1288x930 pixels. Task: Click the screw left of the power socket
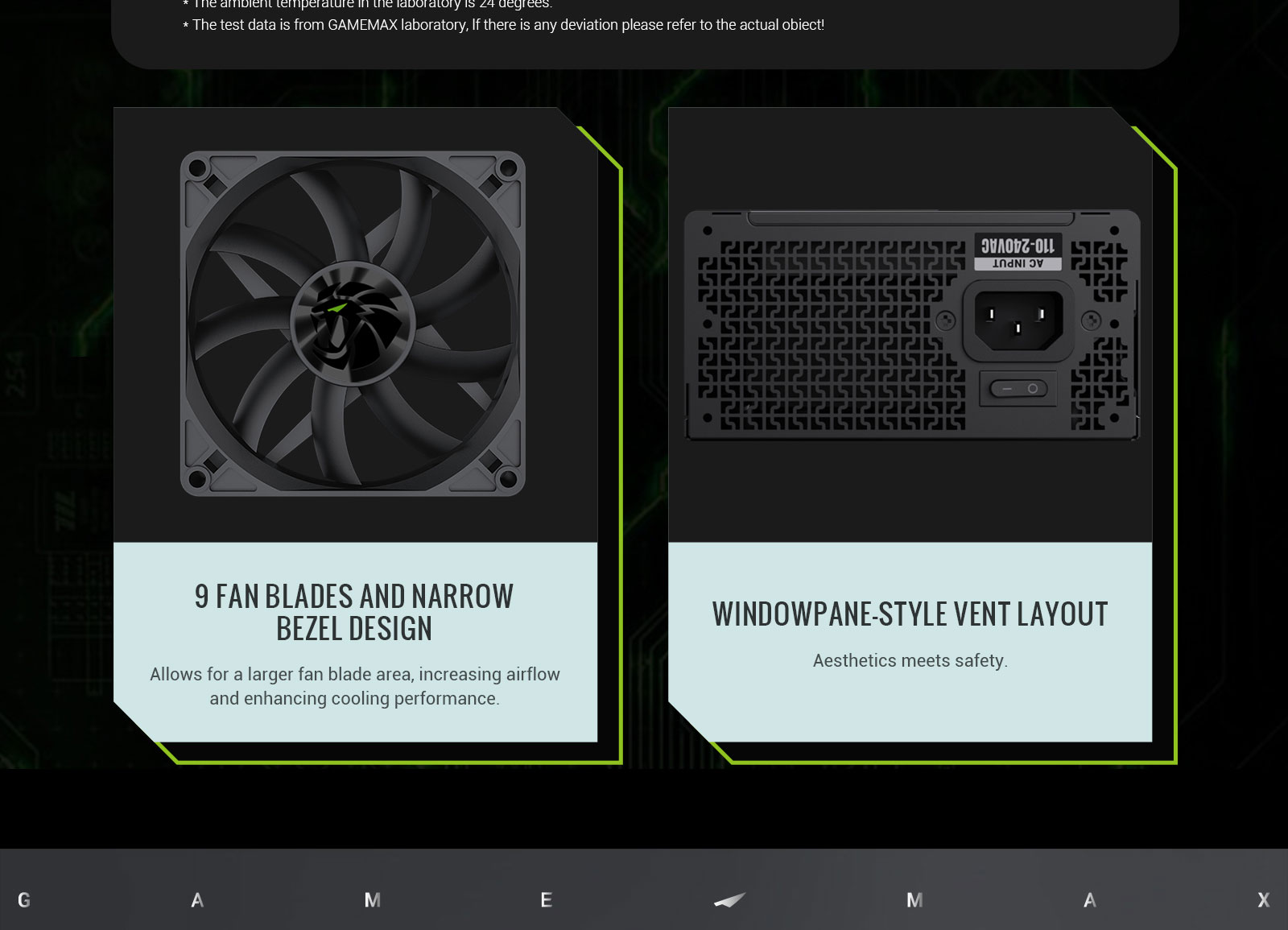[x=946, y=320]
